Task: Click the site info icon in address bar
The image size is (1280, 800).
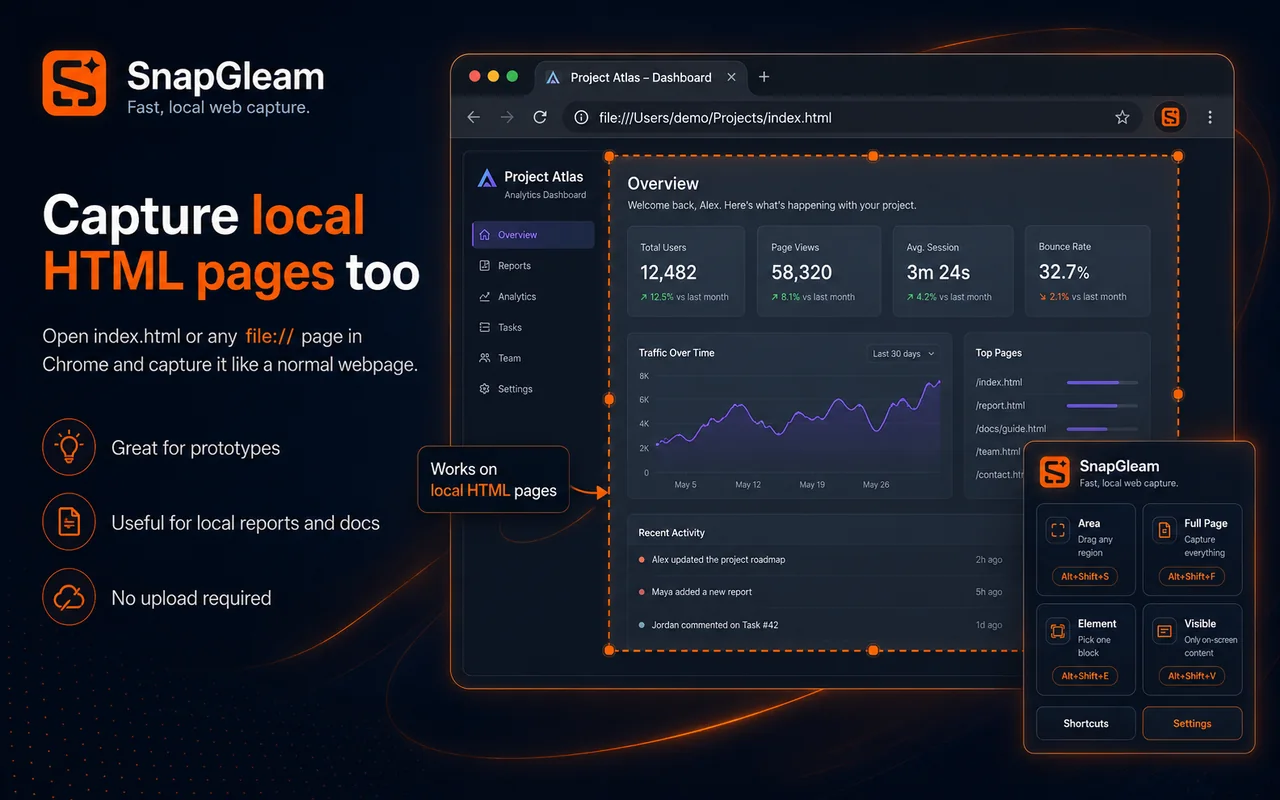Action: tap(581, 117)
